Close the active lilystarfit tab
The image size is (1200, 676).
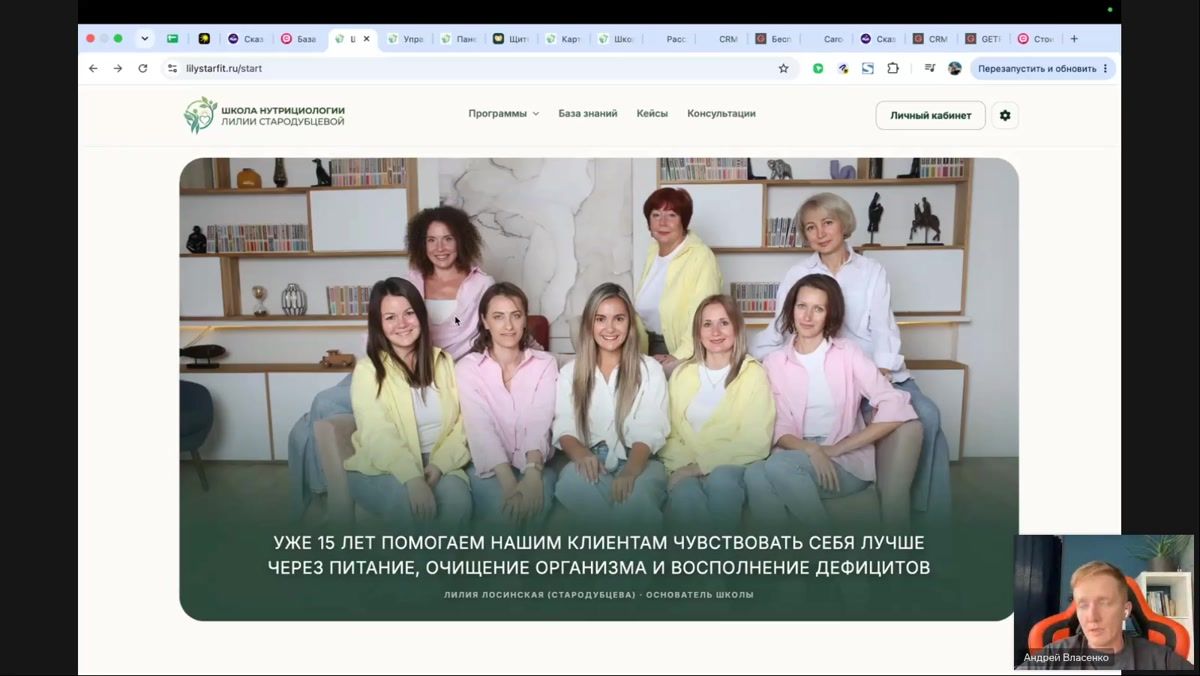tap(366, 39)
